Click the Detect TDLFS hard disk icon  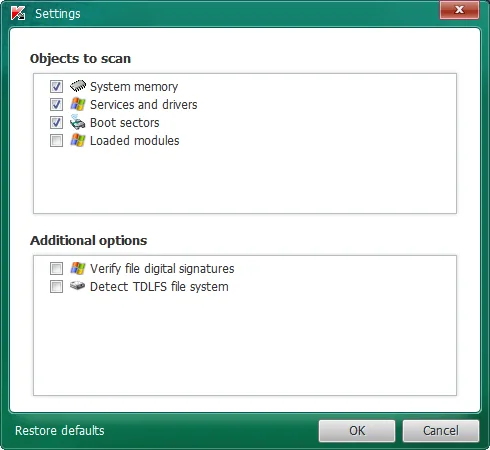[x=78, y=286]
